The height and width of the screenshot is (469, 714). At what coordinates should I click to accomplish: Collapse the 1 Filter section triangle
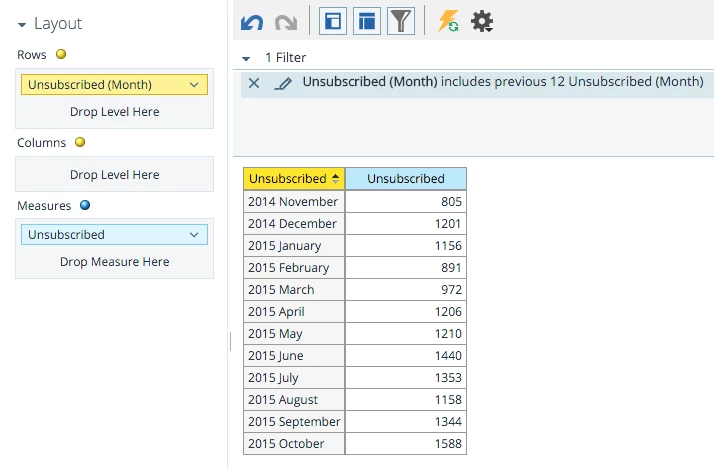246,58
